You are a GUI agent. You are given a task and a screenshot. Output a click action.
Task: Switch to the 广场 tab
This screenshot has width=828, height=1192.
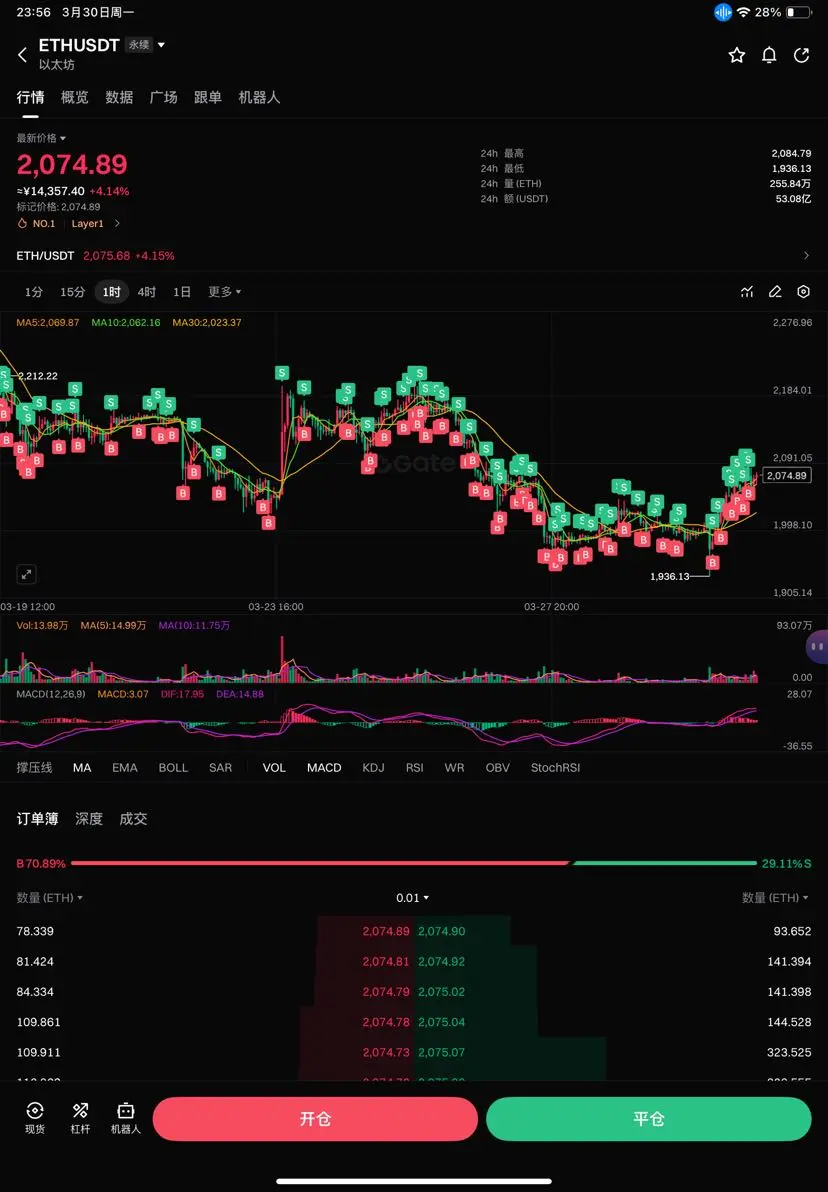163,97
